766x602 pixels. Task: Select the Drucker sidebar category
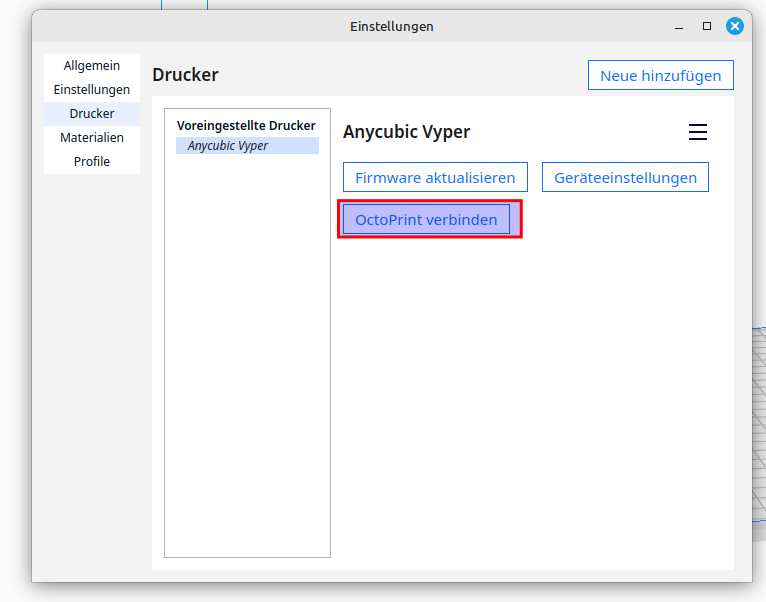click(92, 114)
